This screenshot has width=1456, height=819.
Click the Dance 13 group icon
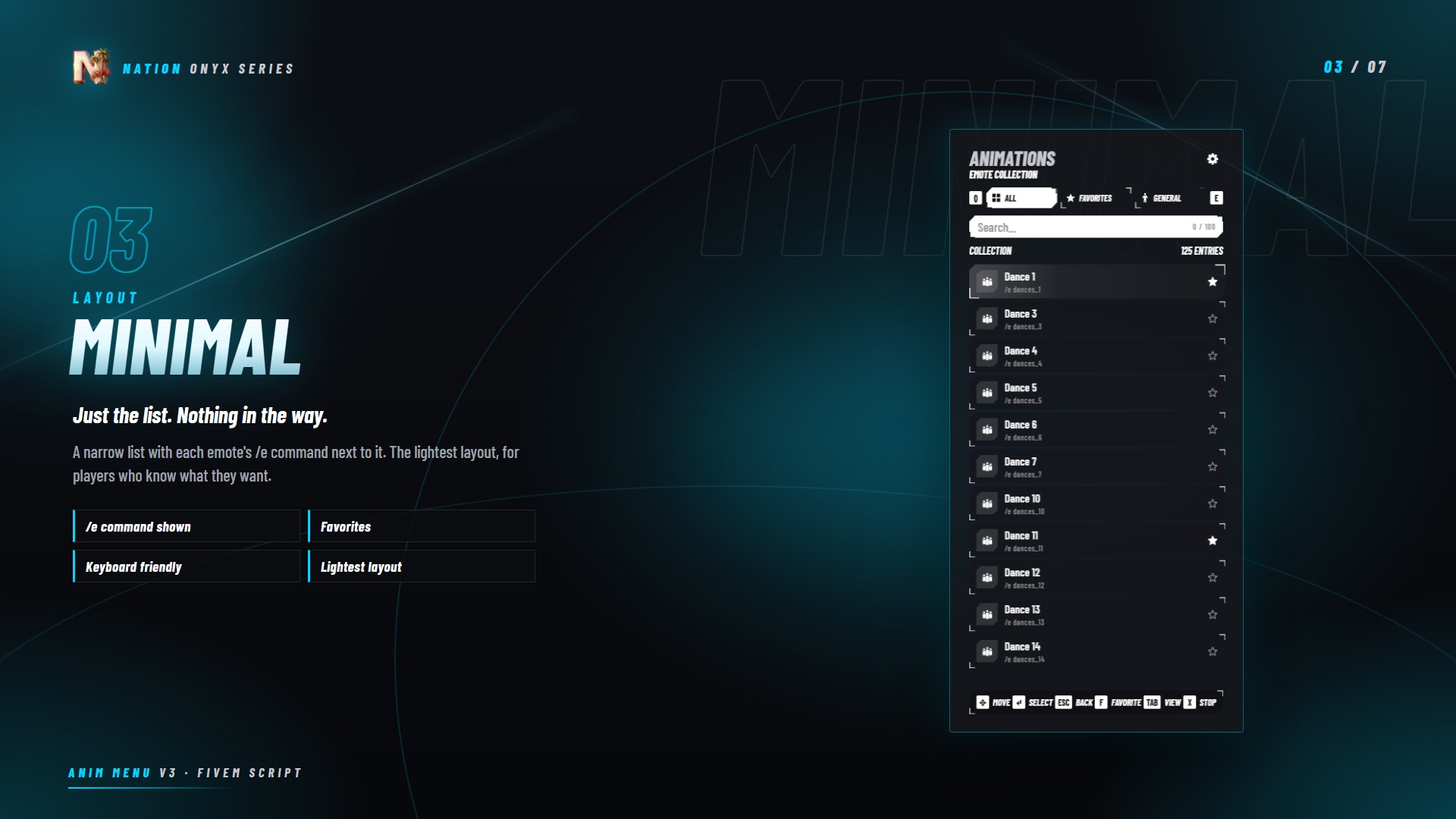pos(987,615)
